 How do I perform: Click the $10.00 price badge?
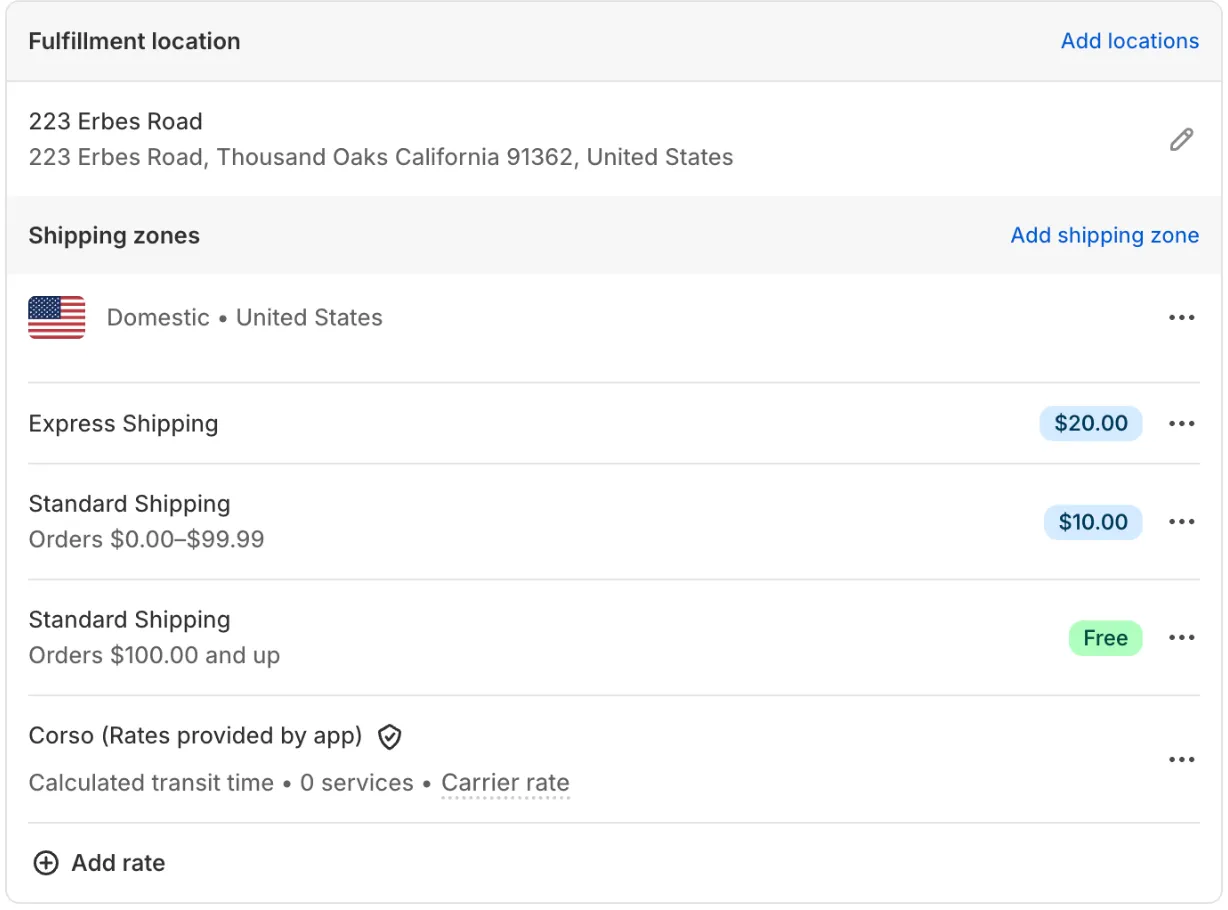1092,522
